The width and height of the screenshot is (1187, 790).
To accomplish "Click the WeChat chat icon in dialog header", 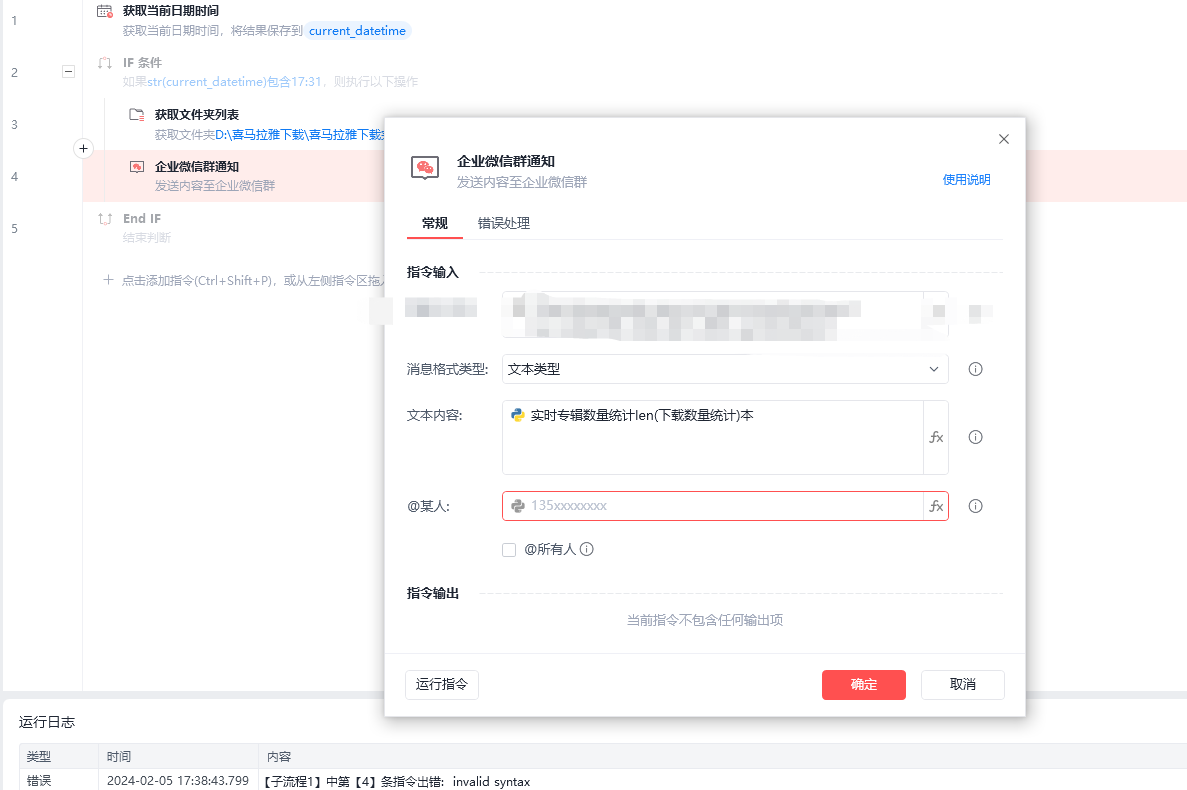I will (425, 168).
